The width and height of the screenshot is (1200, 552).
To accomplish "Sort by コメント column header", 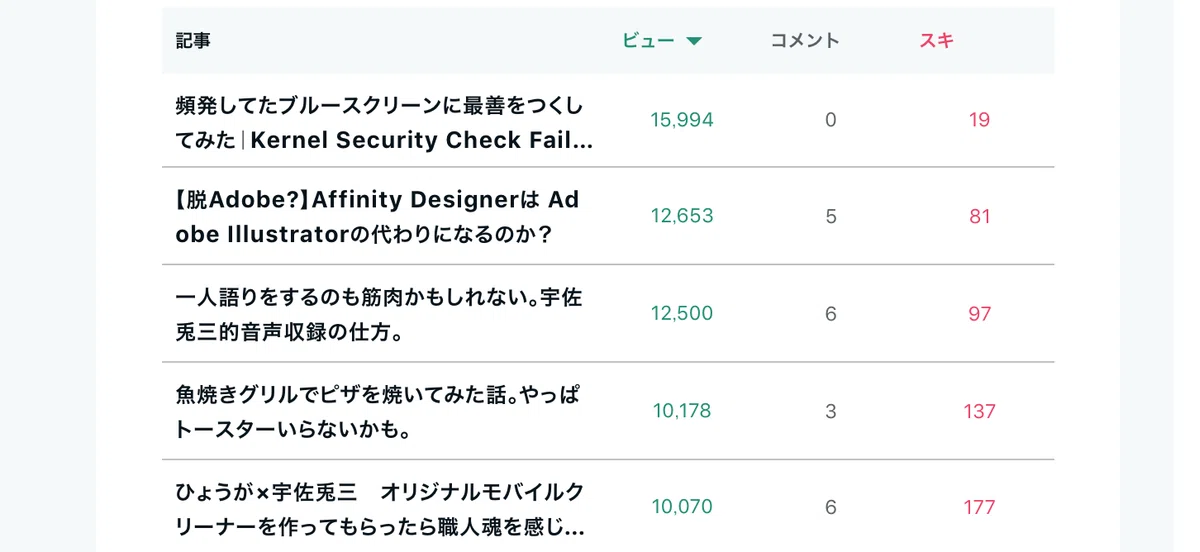I will (x=805, y=41).
